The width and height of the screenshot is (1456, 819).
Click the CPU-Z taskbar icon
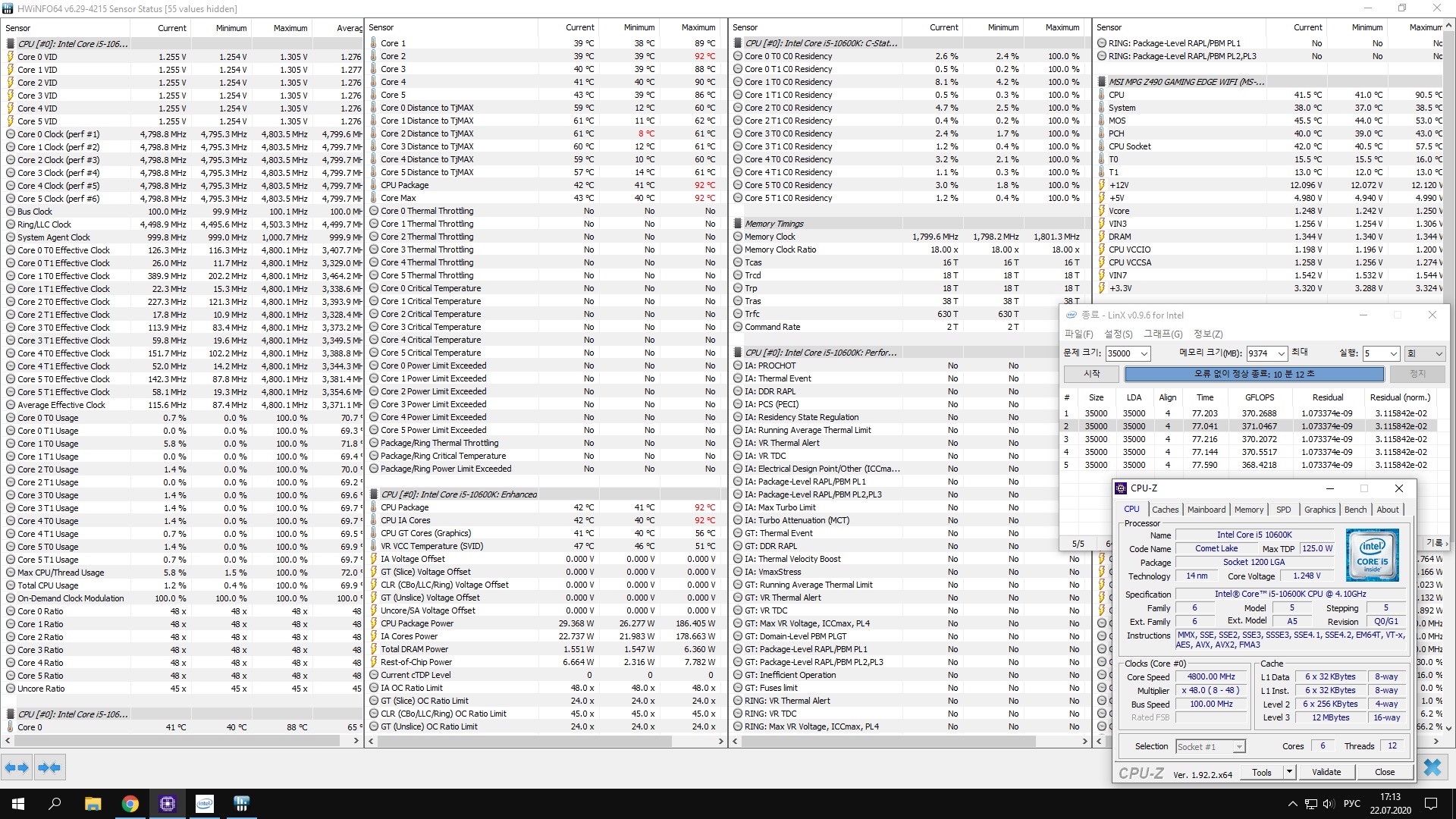(x=168, y=804)
